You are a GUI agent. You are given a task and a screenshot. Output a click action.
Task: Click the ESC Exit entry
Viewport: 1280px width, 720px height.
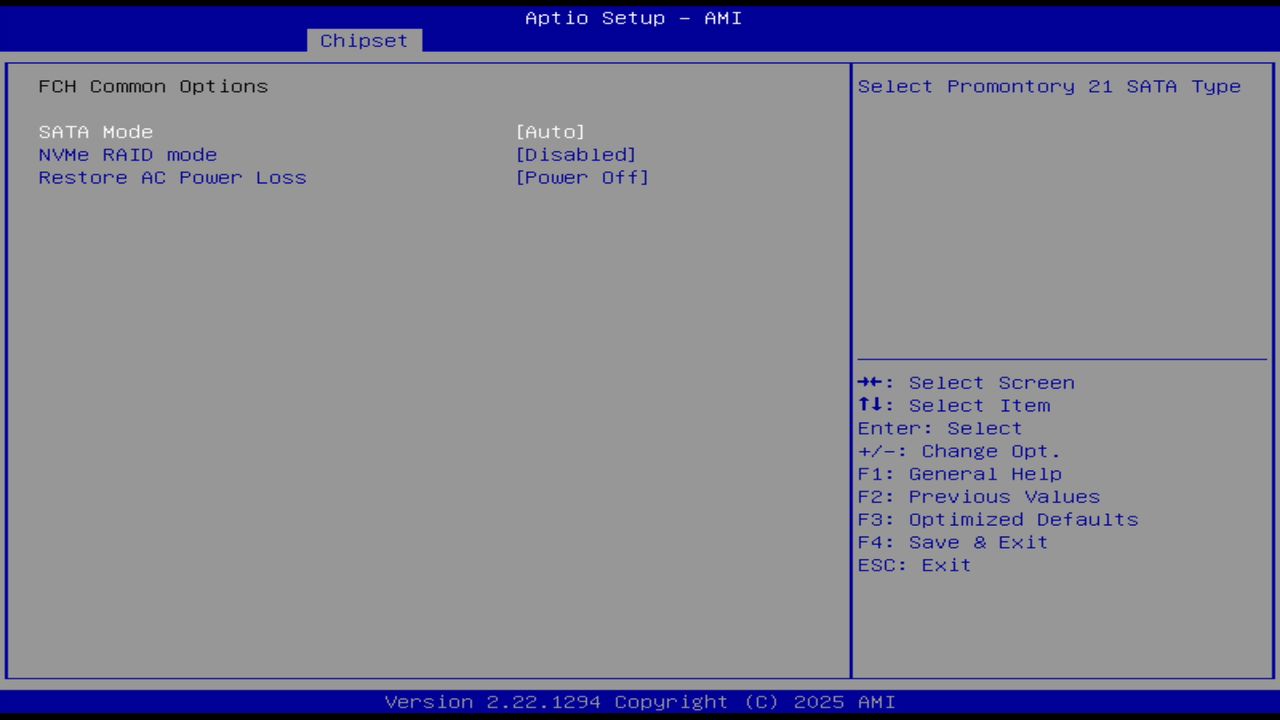(913, 565)
